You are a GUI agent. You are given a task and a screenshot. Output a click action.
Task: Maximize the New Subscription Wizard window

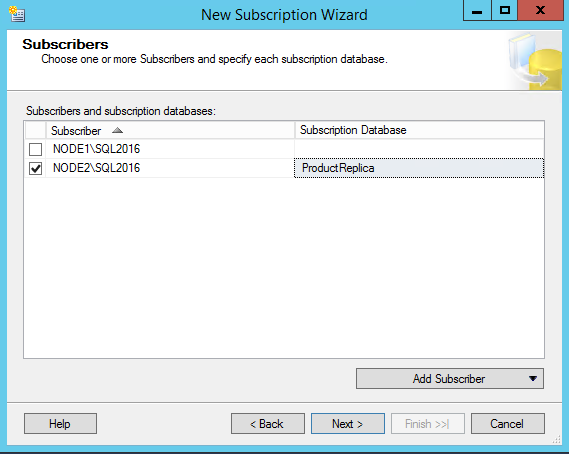pyautogui.click(x=504, y=11)
